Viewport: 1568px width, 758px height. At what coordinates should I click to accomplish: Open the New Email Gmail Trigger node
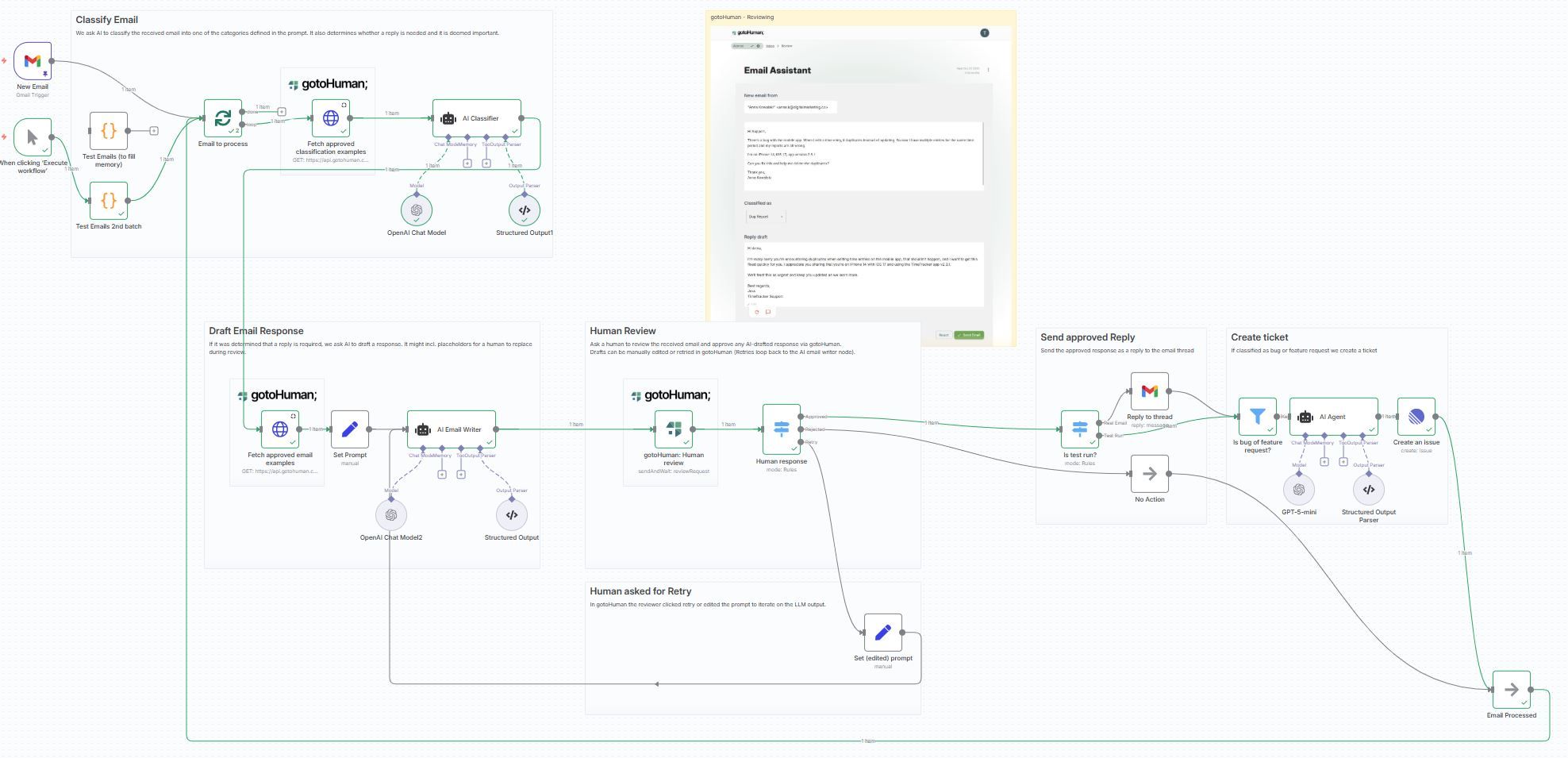[x=33, y=61]
